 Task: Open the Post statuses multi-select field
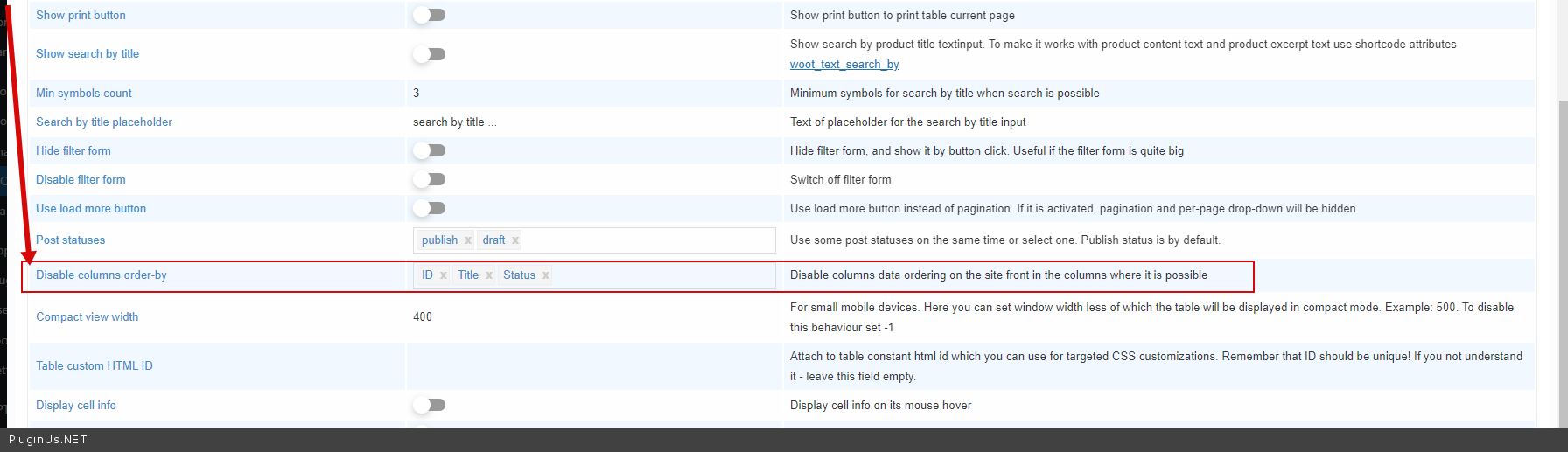pyautogui.click(x=647, y=240)
